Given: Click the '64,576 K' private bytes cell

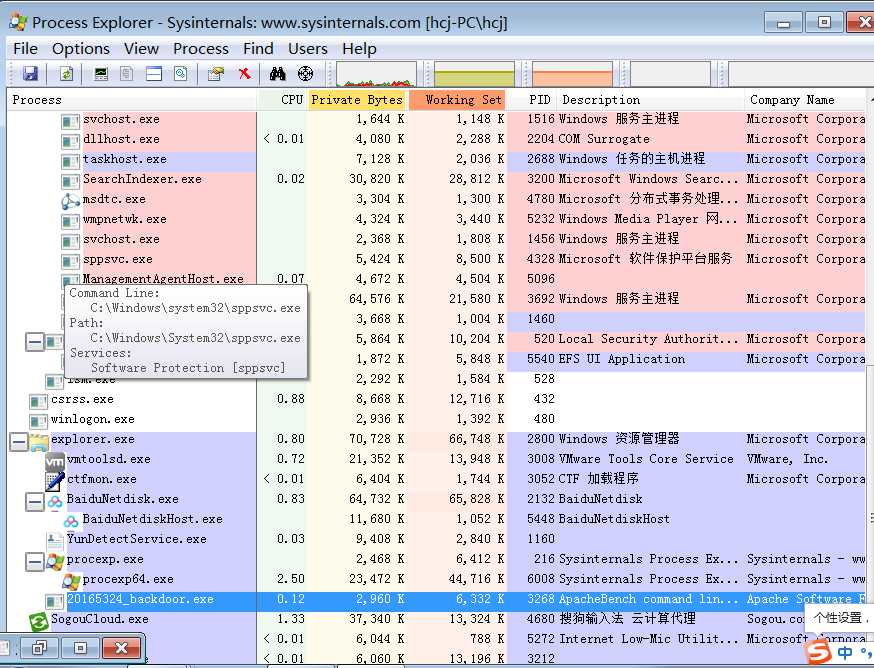Looking at the screenshot, I should click(377, 301).
